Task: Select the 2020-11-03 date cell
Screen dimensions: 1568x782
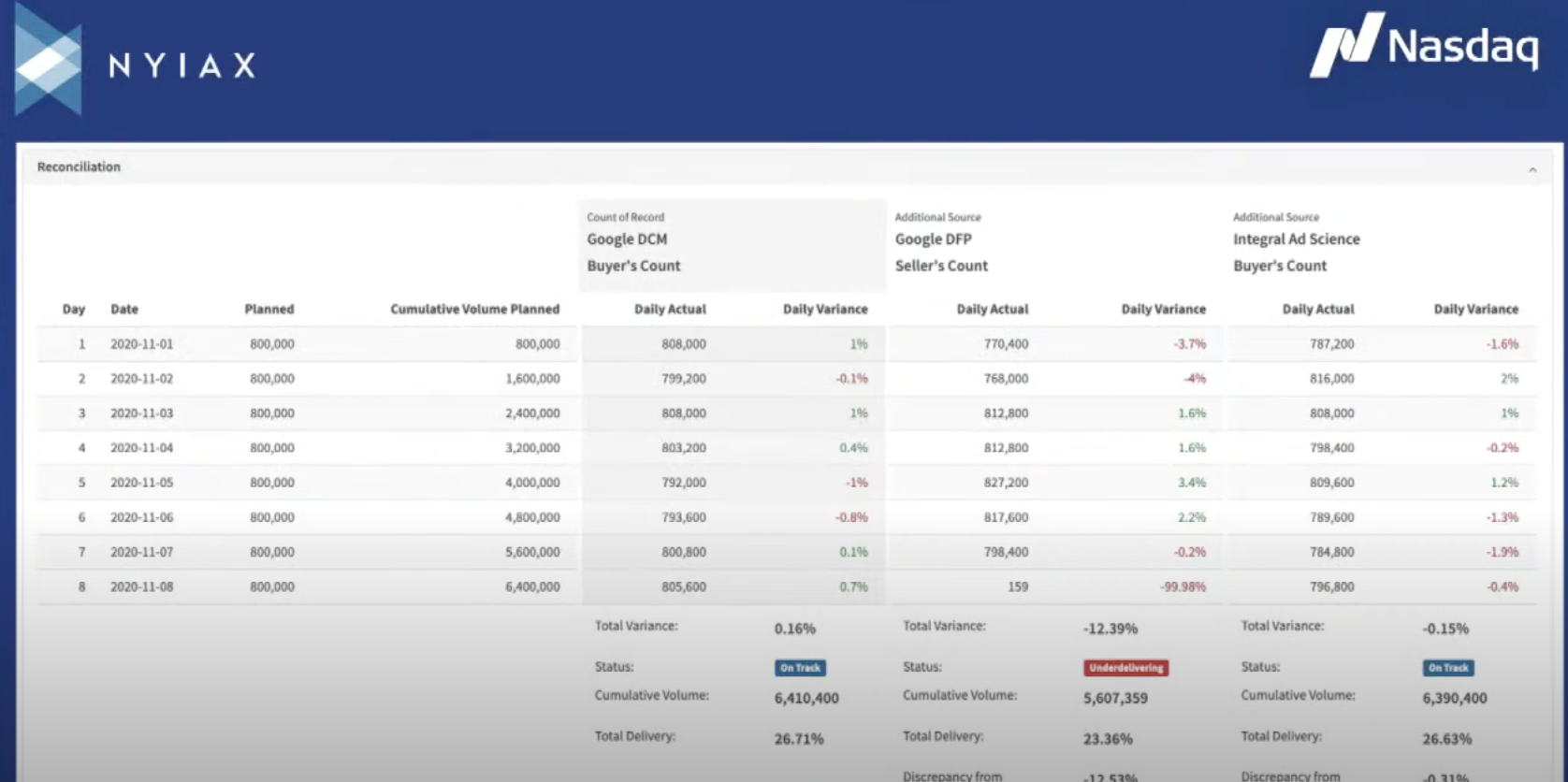Action: [x=141, y=413]
